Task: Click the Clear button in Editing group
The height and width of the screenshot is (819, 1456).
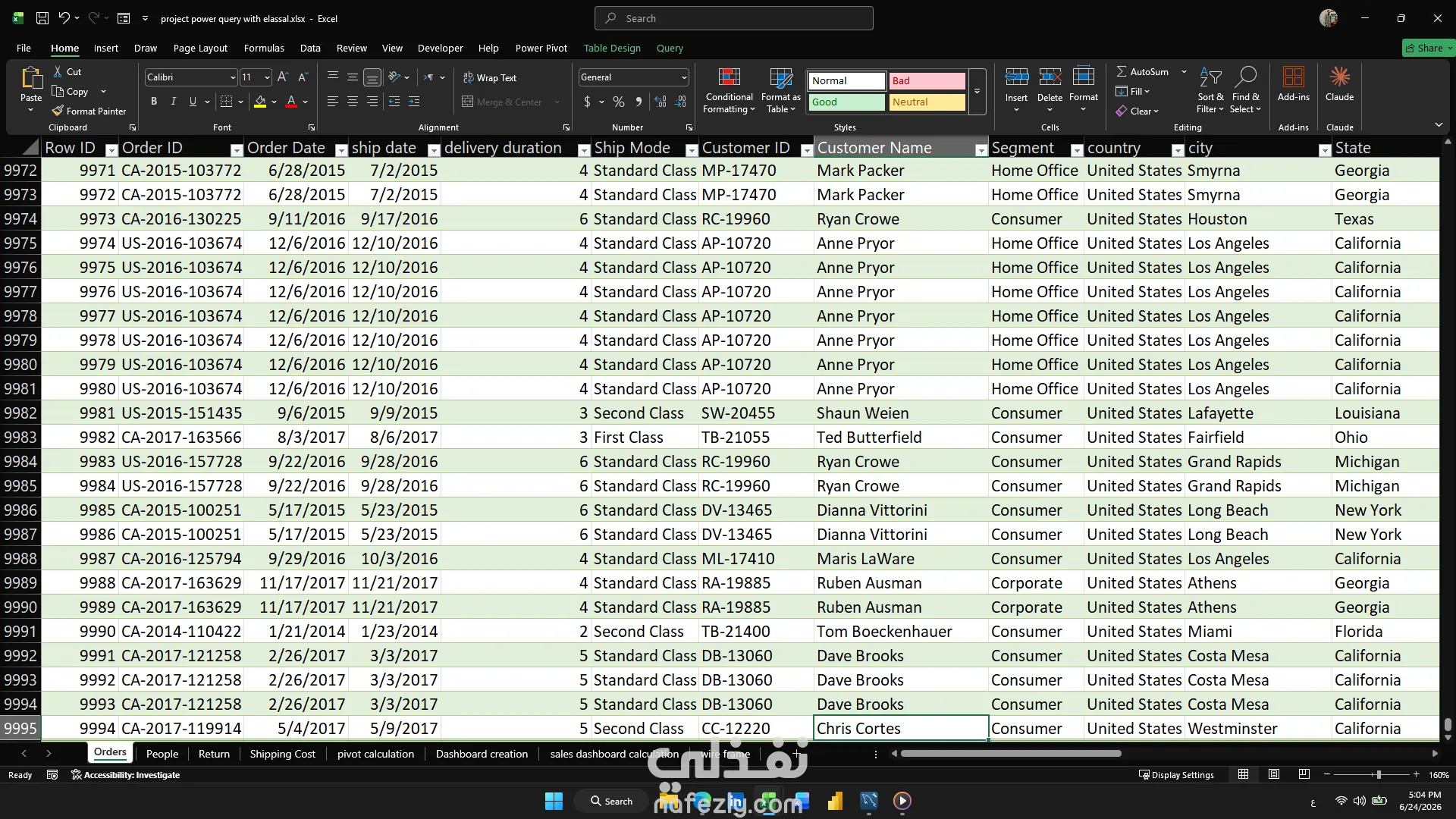Action: (x=1137, y=111)
